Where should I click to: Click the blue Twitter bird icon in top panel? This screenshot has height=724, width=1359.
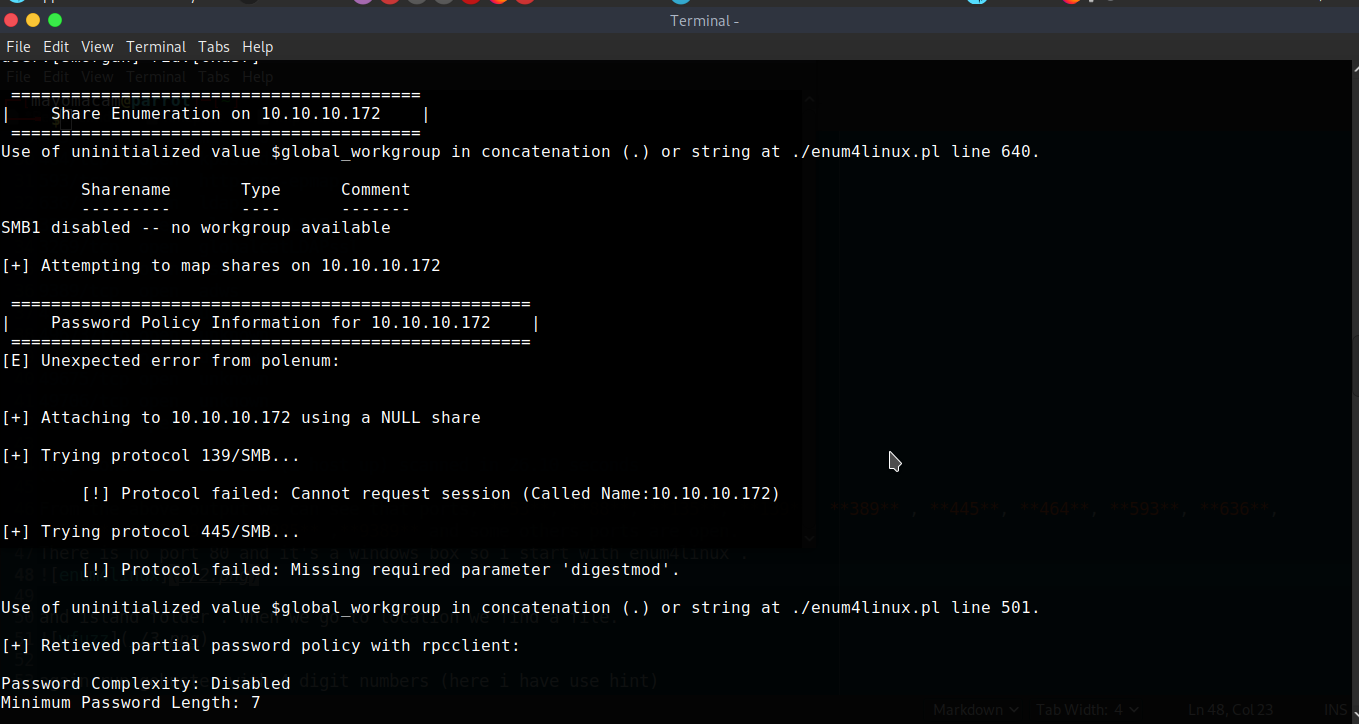[977, 4]
